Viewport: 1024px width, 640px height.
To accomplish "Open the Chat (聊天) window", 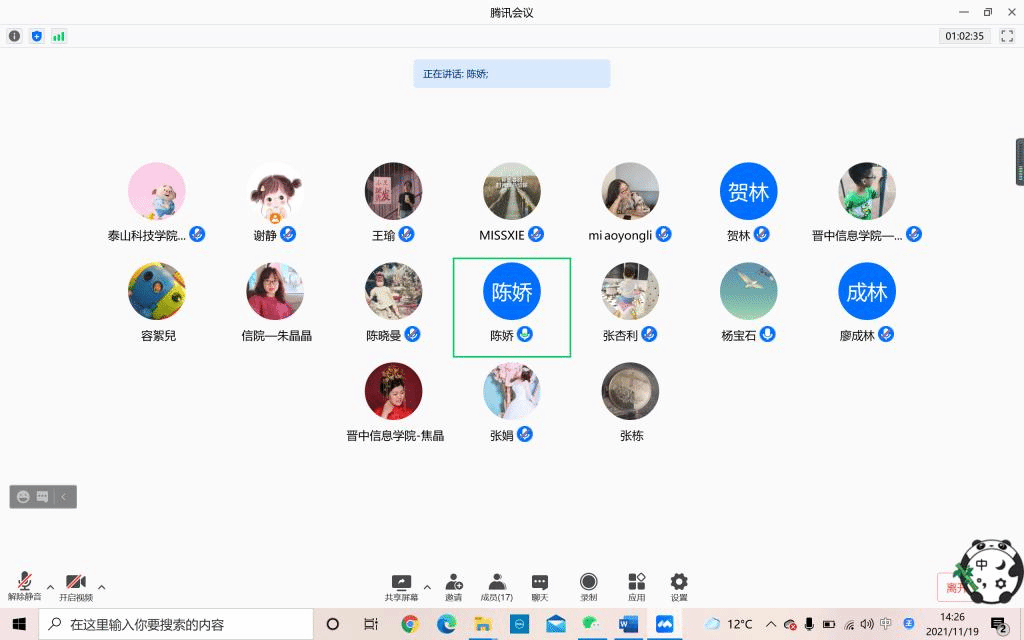I will [x=540, y=586].
